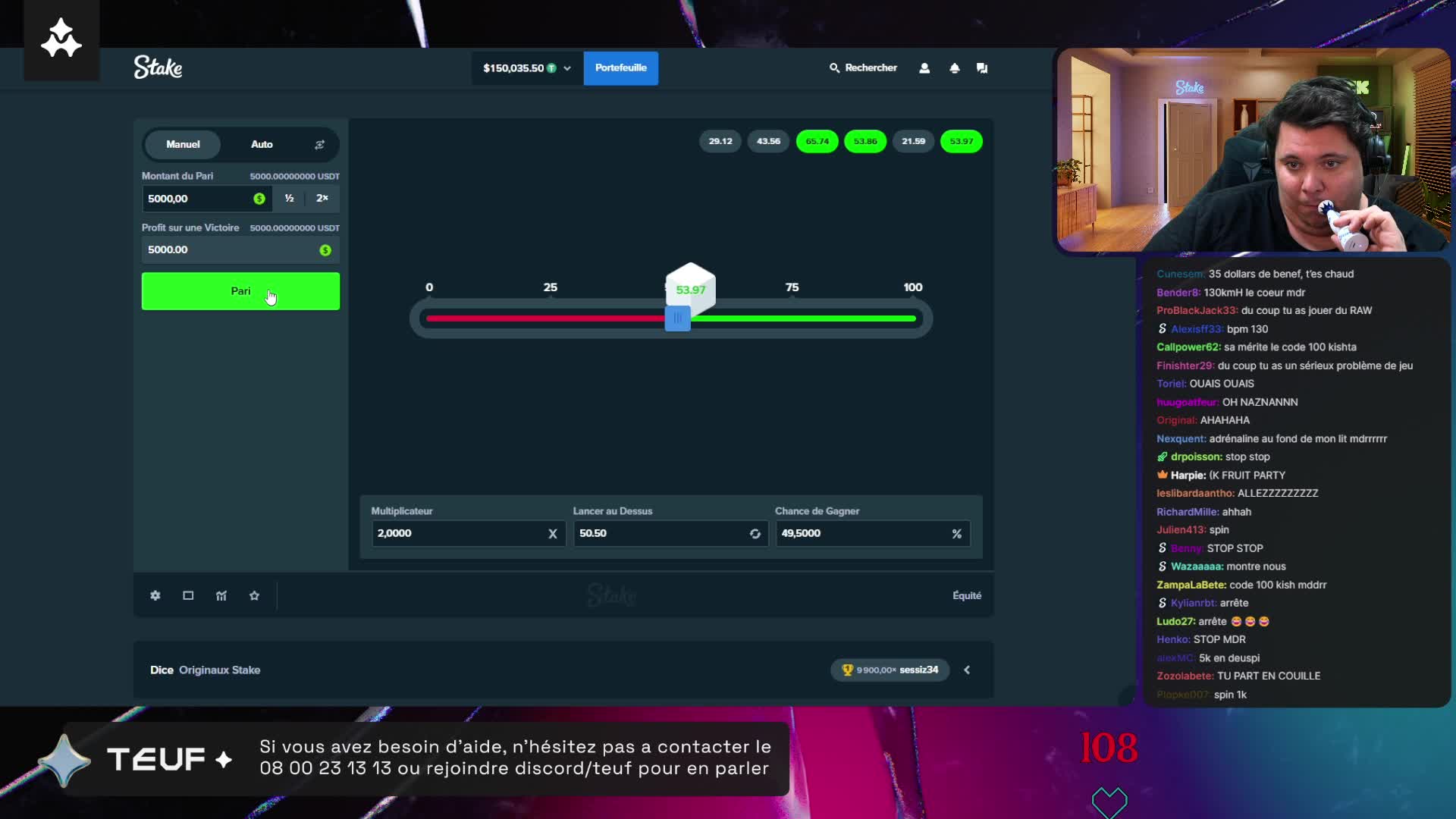
Task: Open the Portefeuille wallet
Action: click(x=620, y=68)
